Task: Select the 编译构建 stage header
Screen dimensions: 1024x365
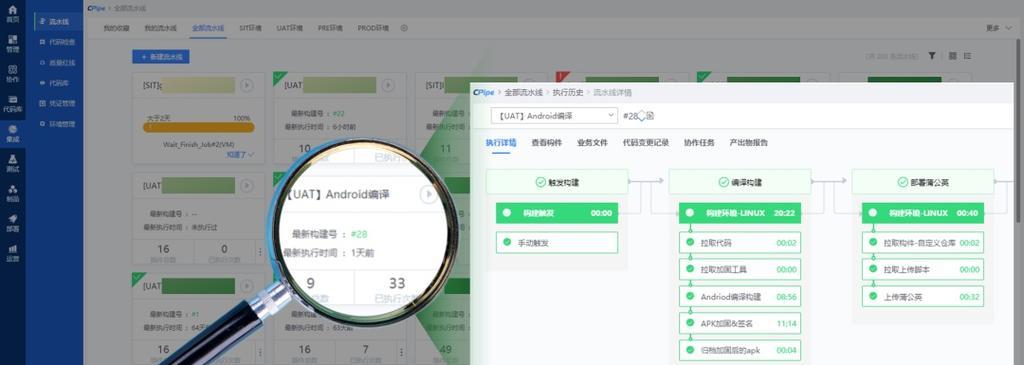Action: point(740,182)
